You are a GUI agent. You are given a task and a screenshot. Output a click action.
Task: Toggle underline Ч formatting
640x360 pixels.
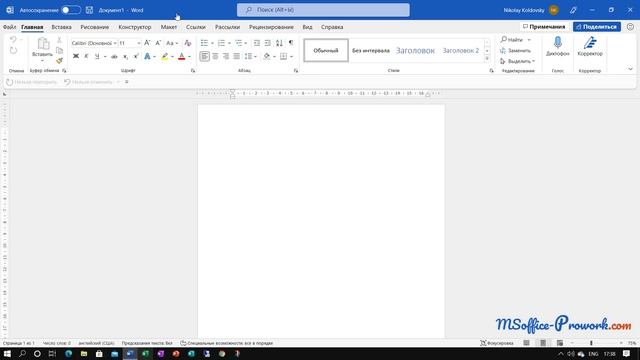97,56
